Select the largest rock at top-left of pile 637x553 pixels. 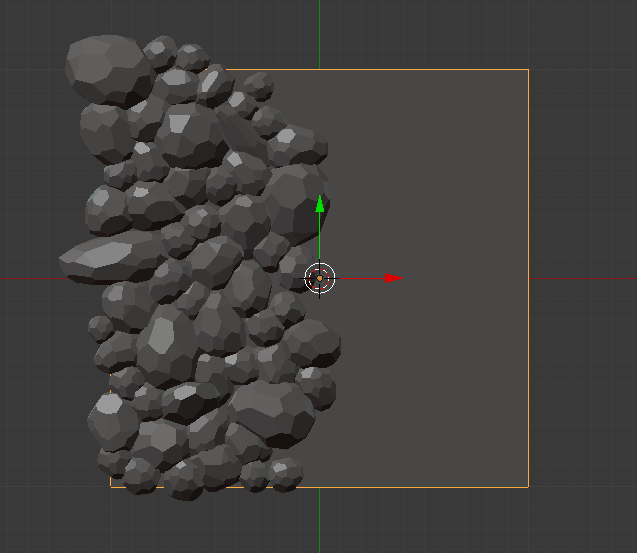click(105, 68)
